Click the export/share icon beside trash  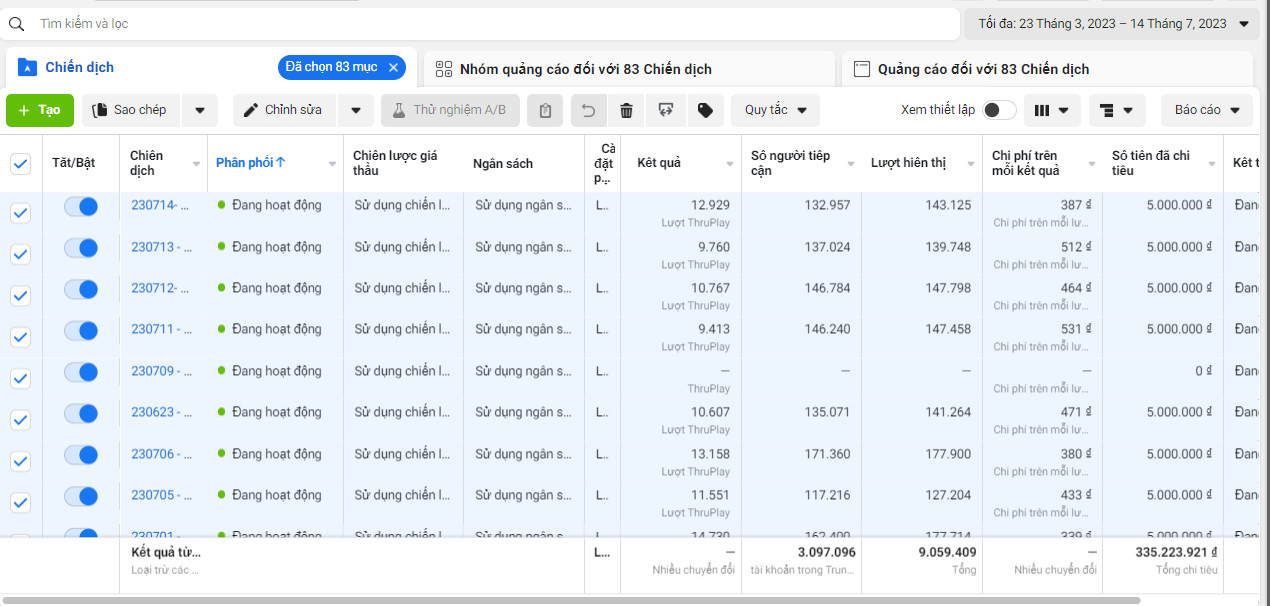click(665, 110)
